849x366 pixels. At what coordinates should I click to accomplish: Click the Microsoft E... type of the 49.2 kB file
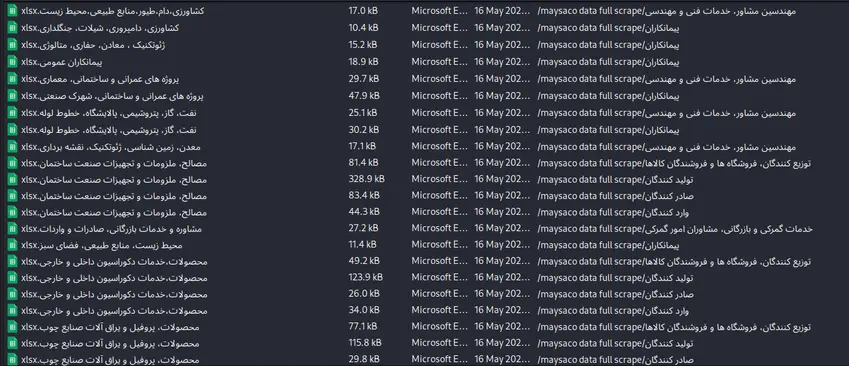439,262
